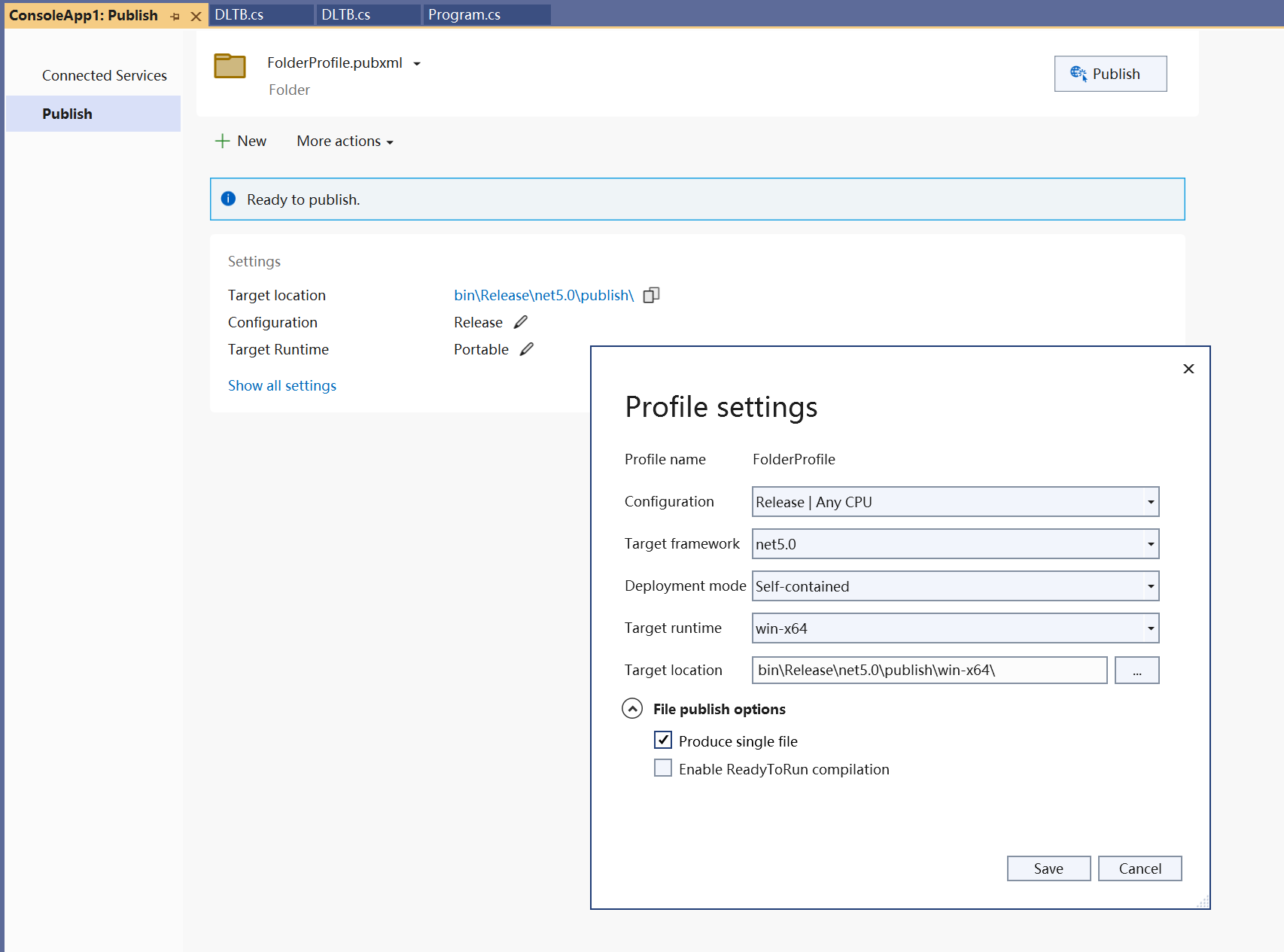Click the pin icon on ConsoleApp1 Publish tab
1284x952 pixels.
(175, 16)
